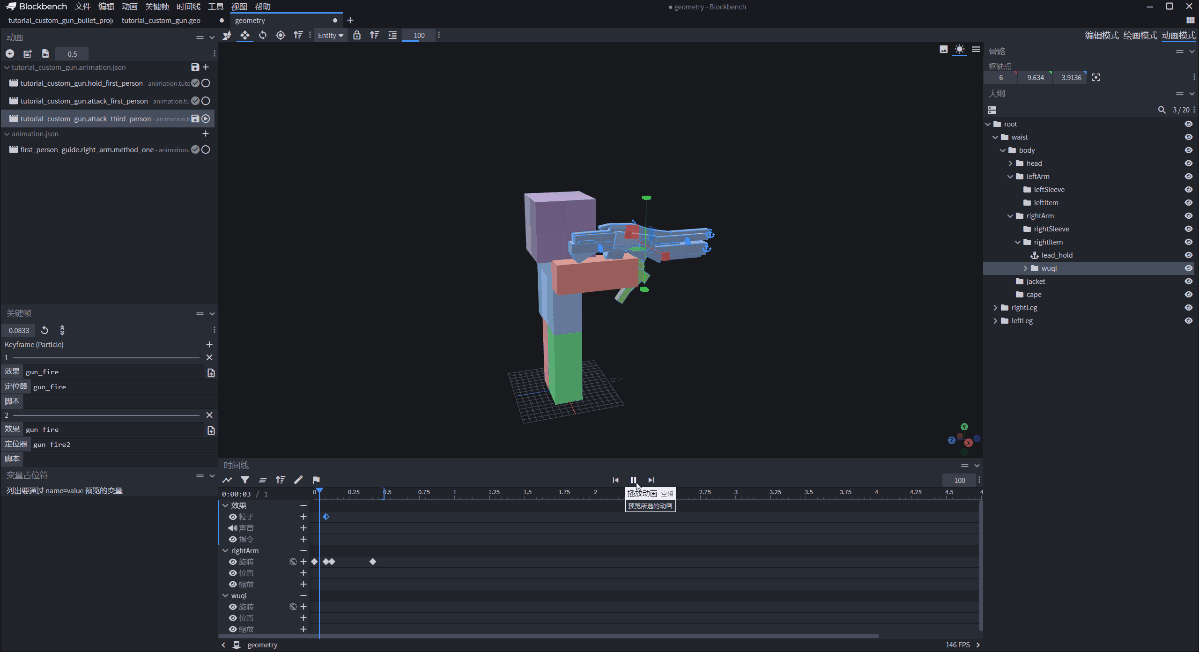Pause the animation playback
Image resolution: width=1199 pixels, height=652 pixels.
click(633, 480)
